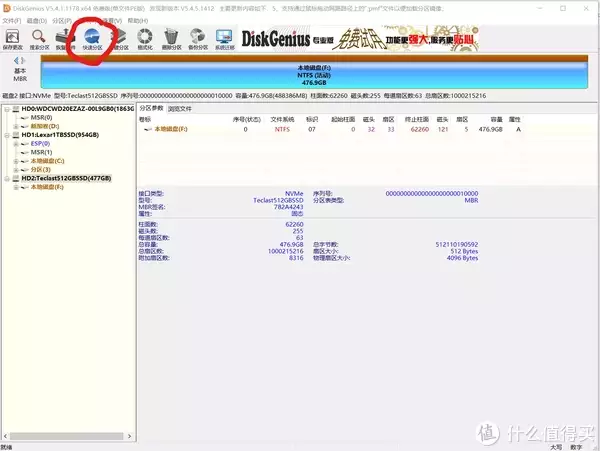
Task: Click the 终止柱面 column header
Action: coord(417,119)
